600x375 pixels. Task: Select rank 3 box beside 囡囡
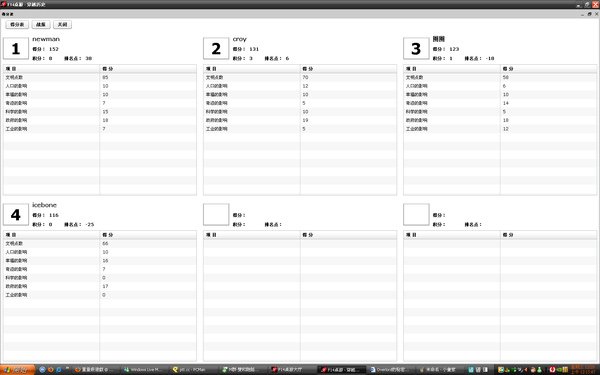pyautogui.click(x=416, y=49)
